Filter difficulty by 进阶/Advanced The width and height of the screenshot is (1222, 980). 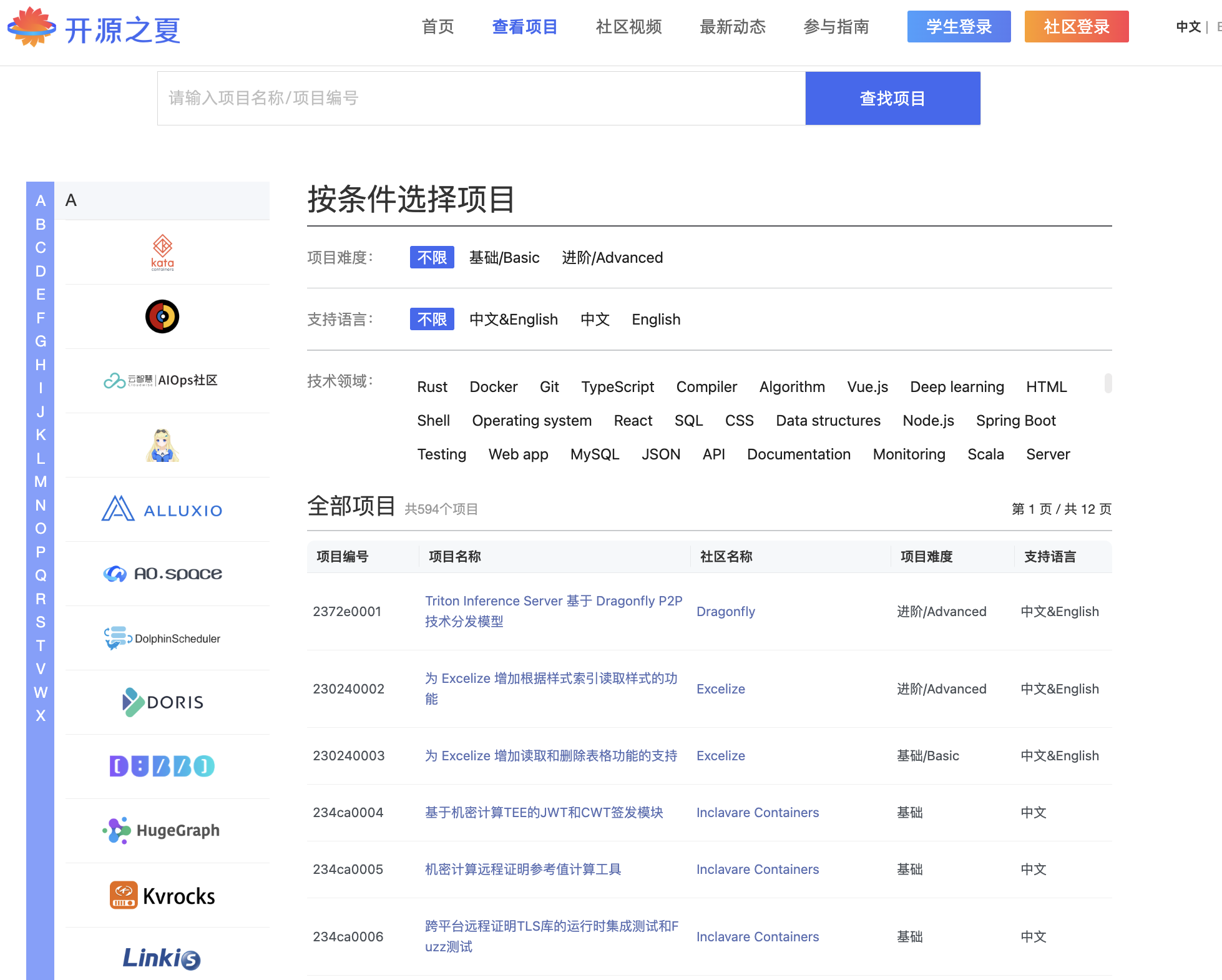tap(612, 257)
